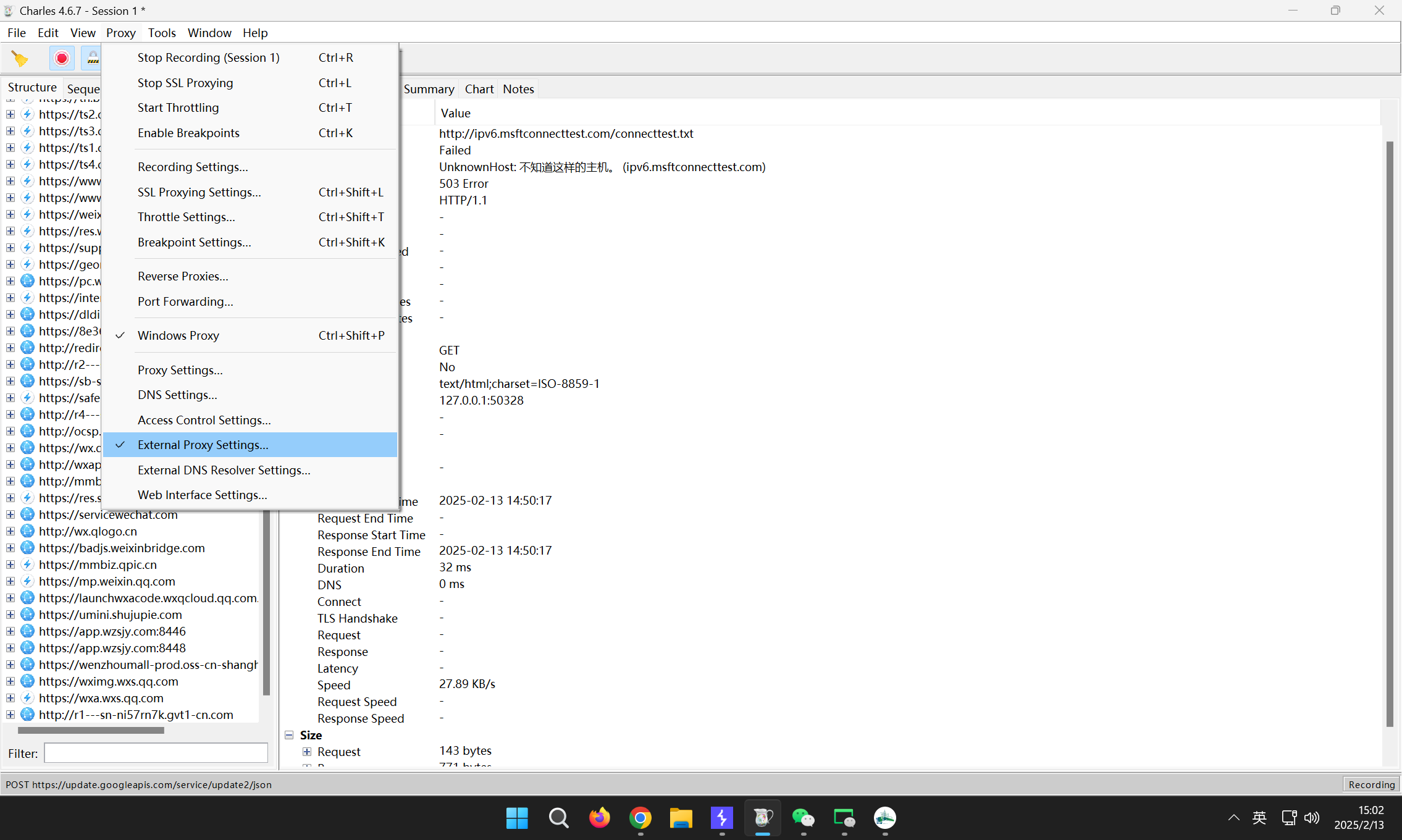Open Firefox from the taskbar
Screen dimensions: 1402x840
[599, 818]
